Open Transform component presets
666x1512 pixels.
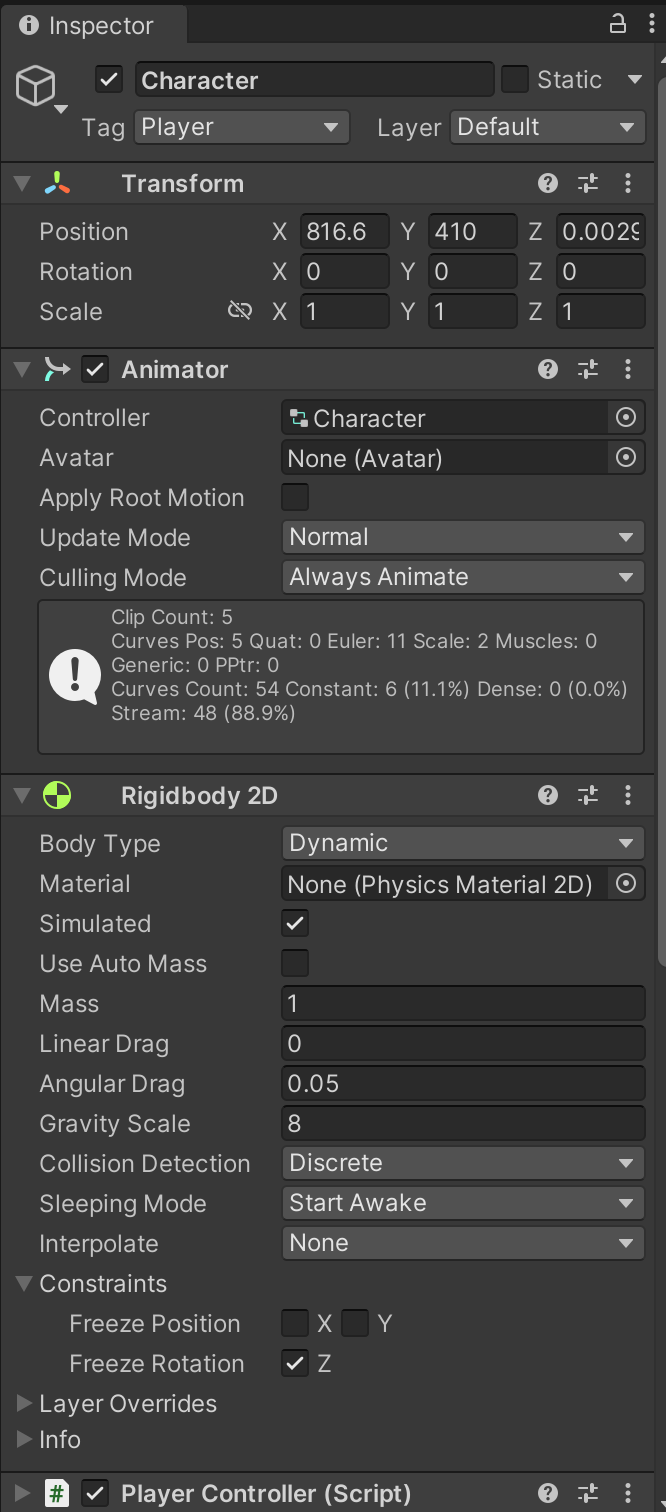click(x=588, y=183)
